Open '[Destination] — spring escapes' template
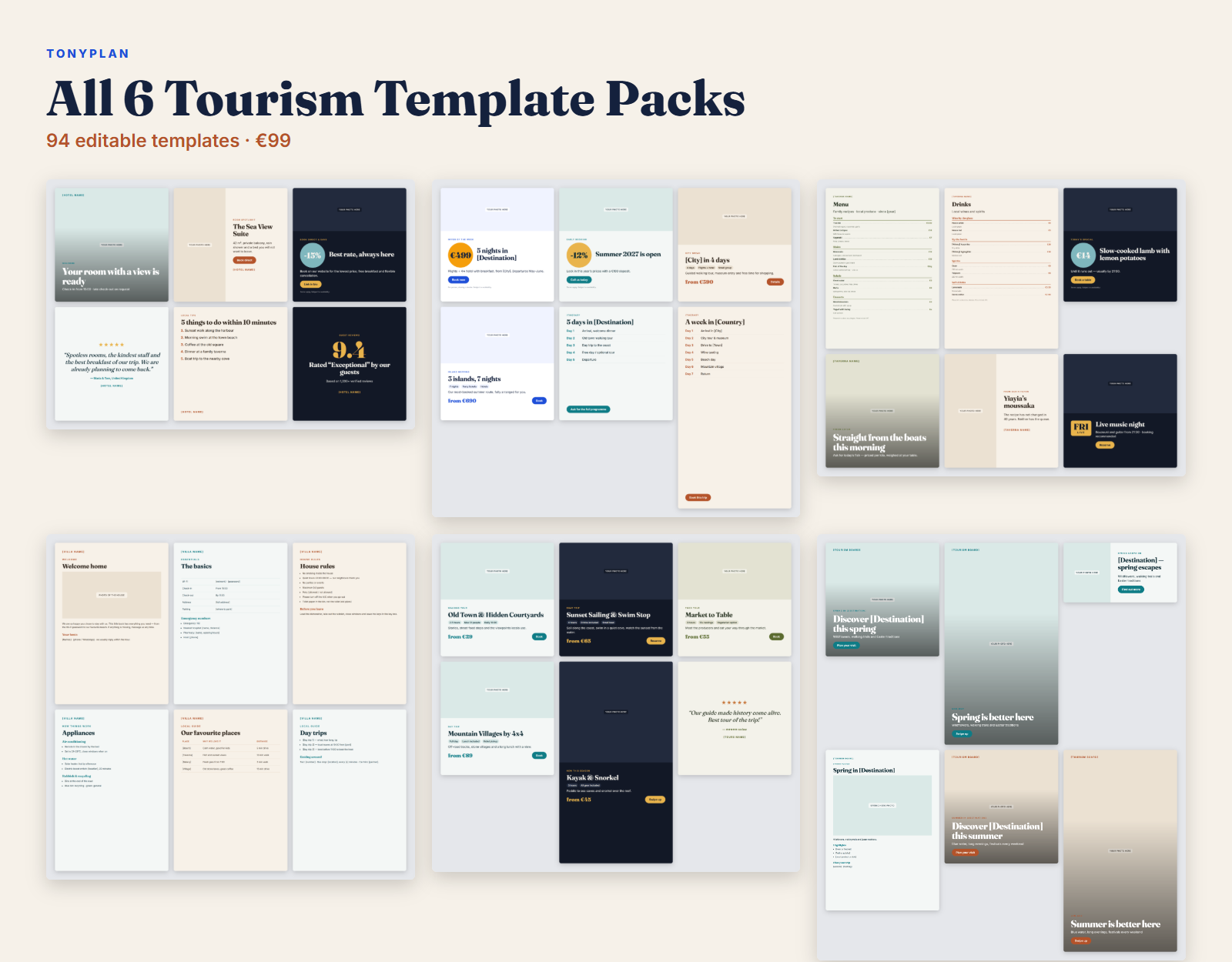The image size is (1232, 962). (x=1120, y=573)
